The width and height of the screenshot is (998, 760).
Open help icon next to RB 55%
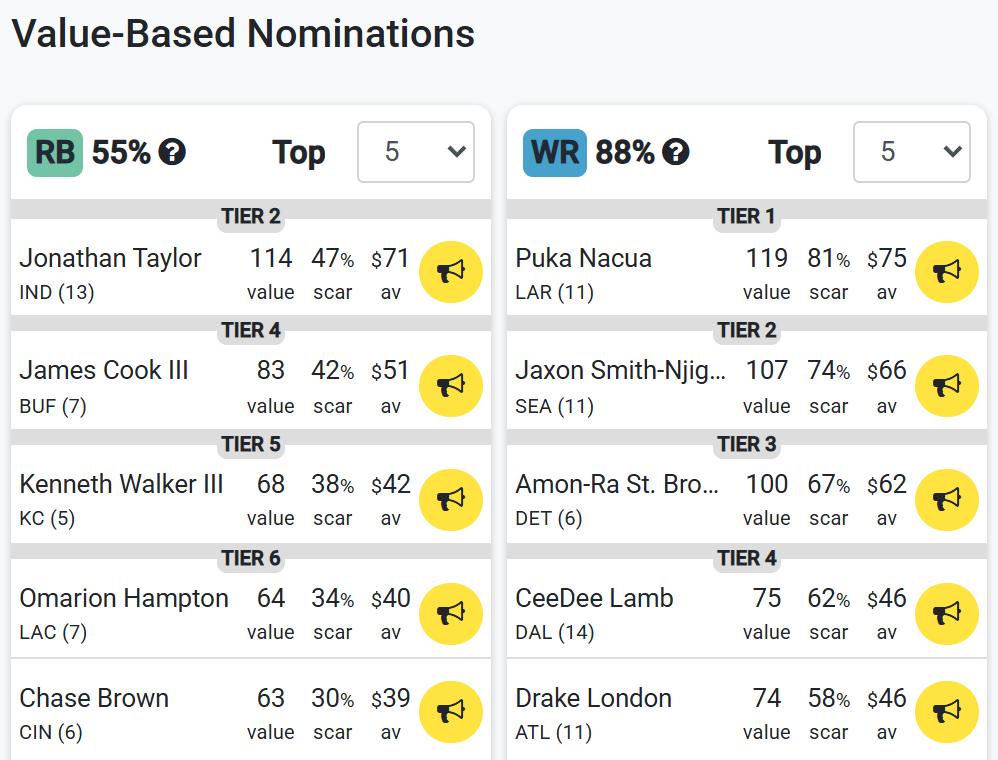(172, 152)
